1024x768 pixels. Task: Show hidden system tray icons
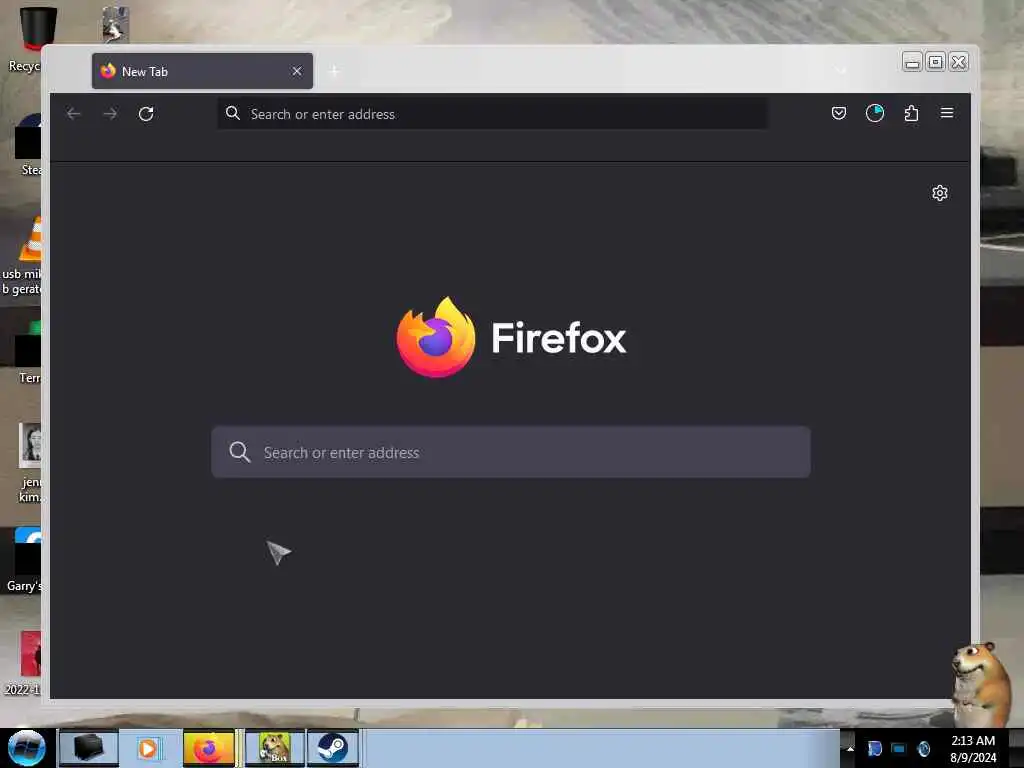(x=850, y=748)
